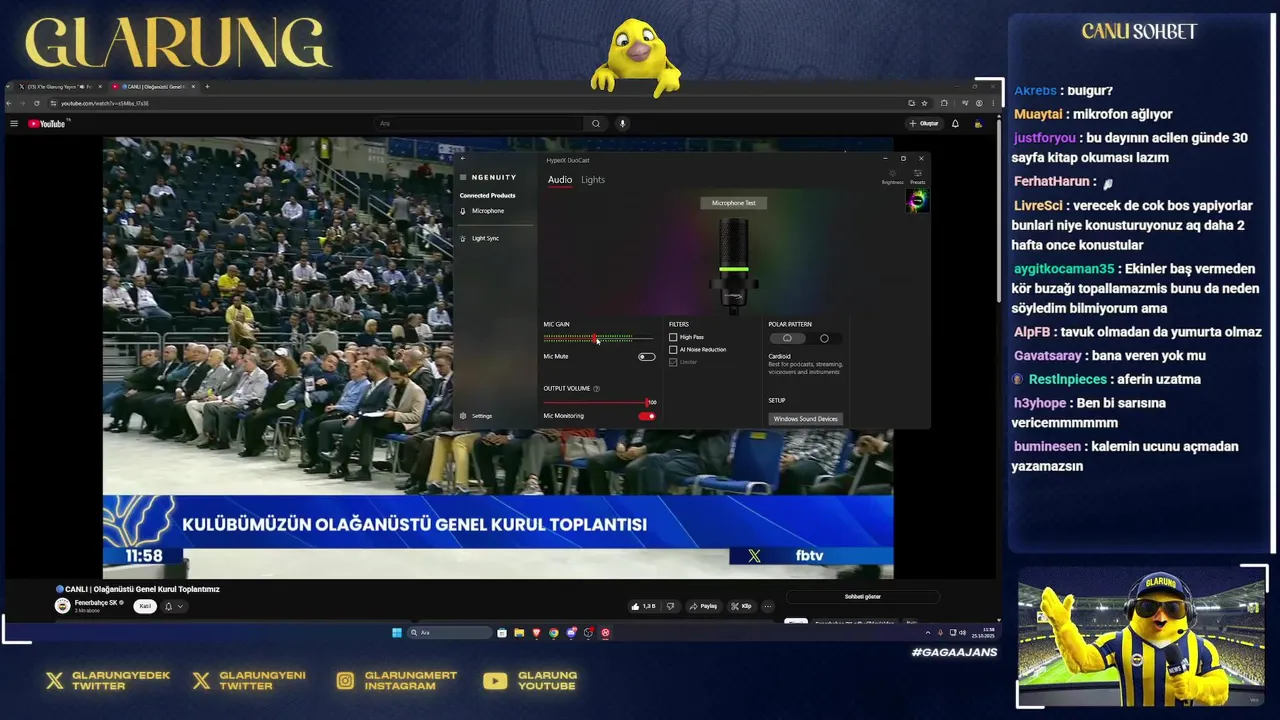This screenshot has width=1280, height=720.
Task: Dislike the video
Action: click(x=670, y=606)
